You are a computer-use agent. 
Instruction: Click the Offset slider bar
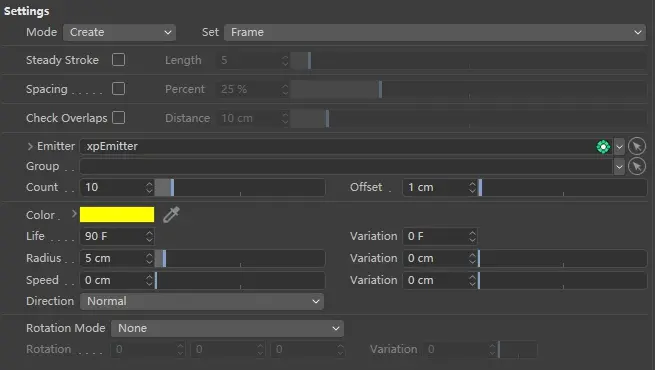pos(562,187)
